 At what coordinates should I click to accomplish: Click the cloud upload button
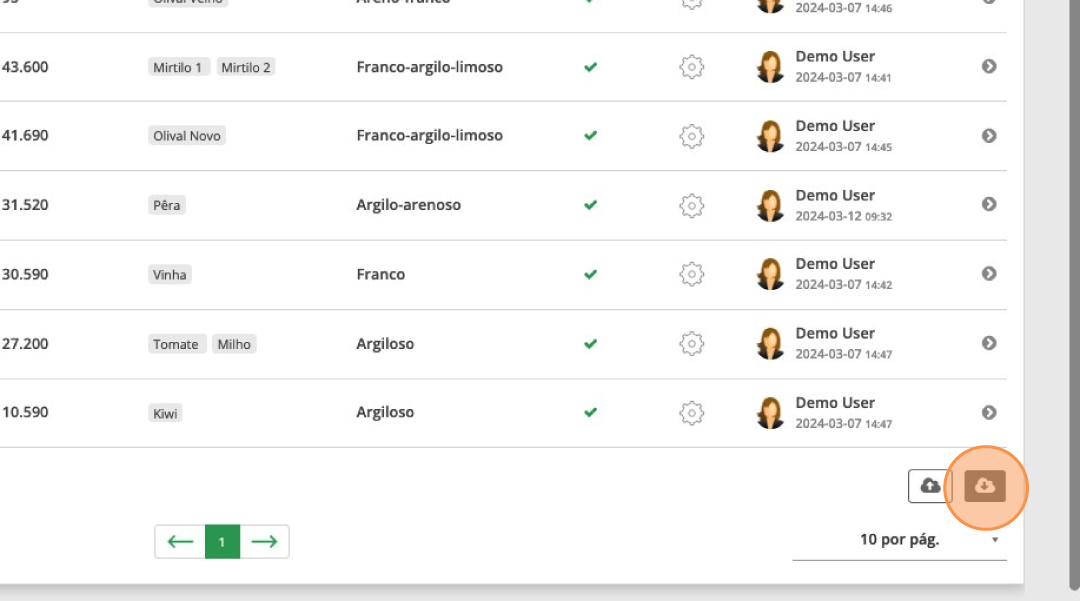[x=930, y=486]
